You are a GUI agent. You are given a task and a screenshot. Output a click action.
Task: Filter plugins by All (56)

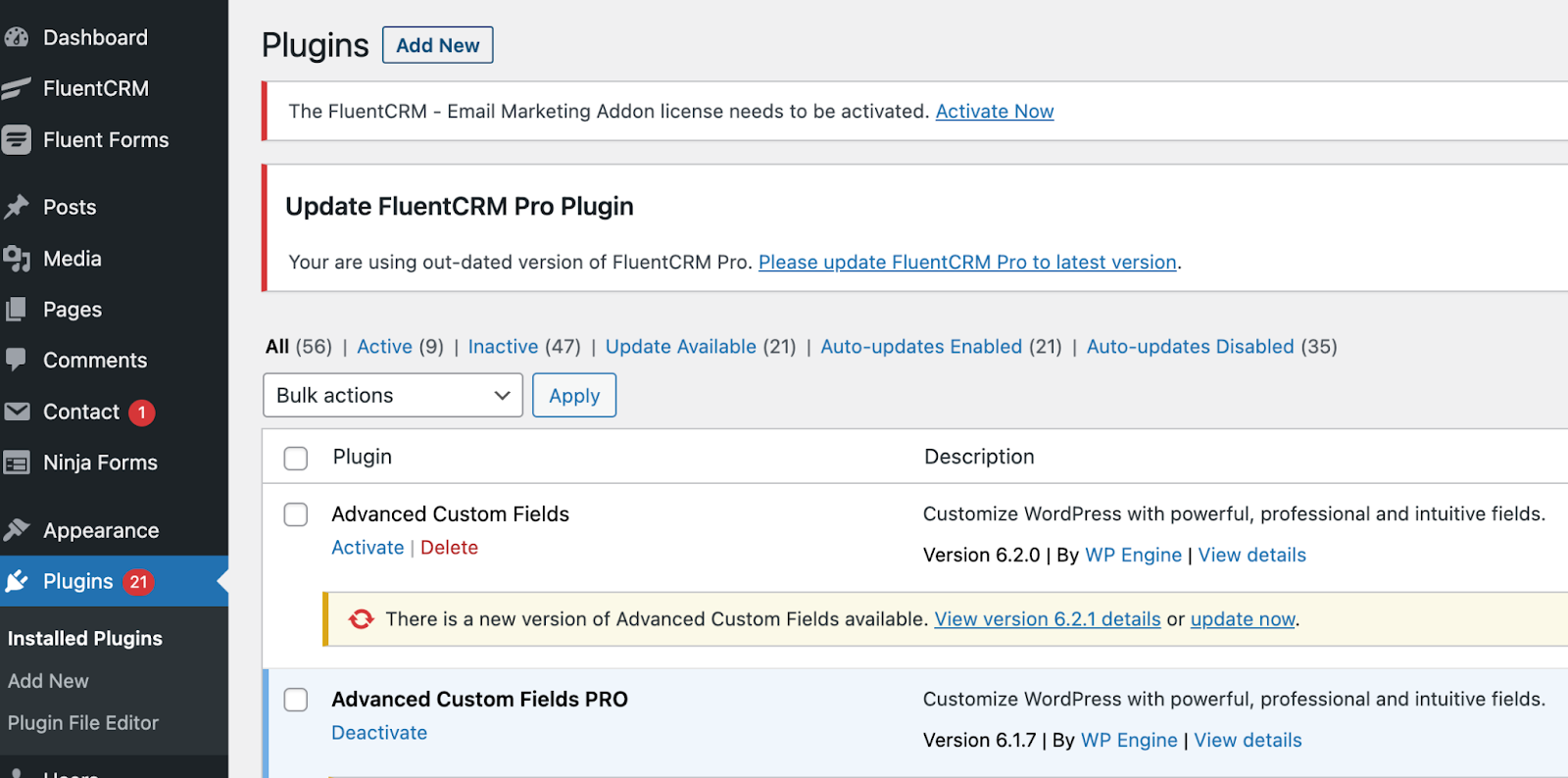299,347
